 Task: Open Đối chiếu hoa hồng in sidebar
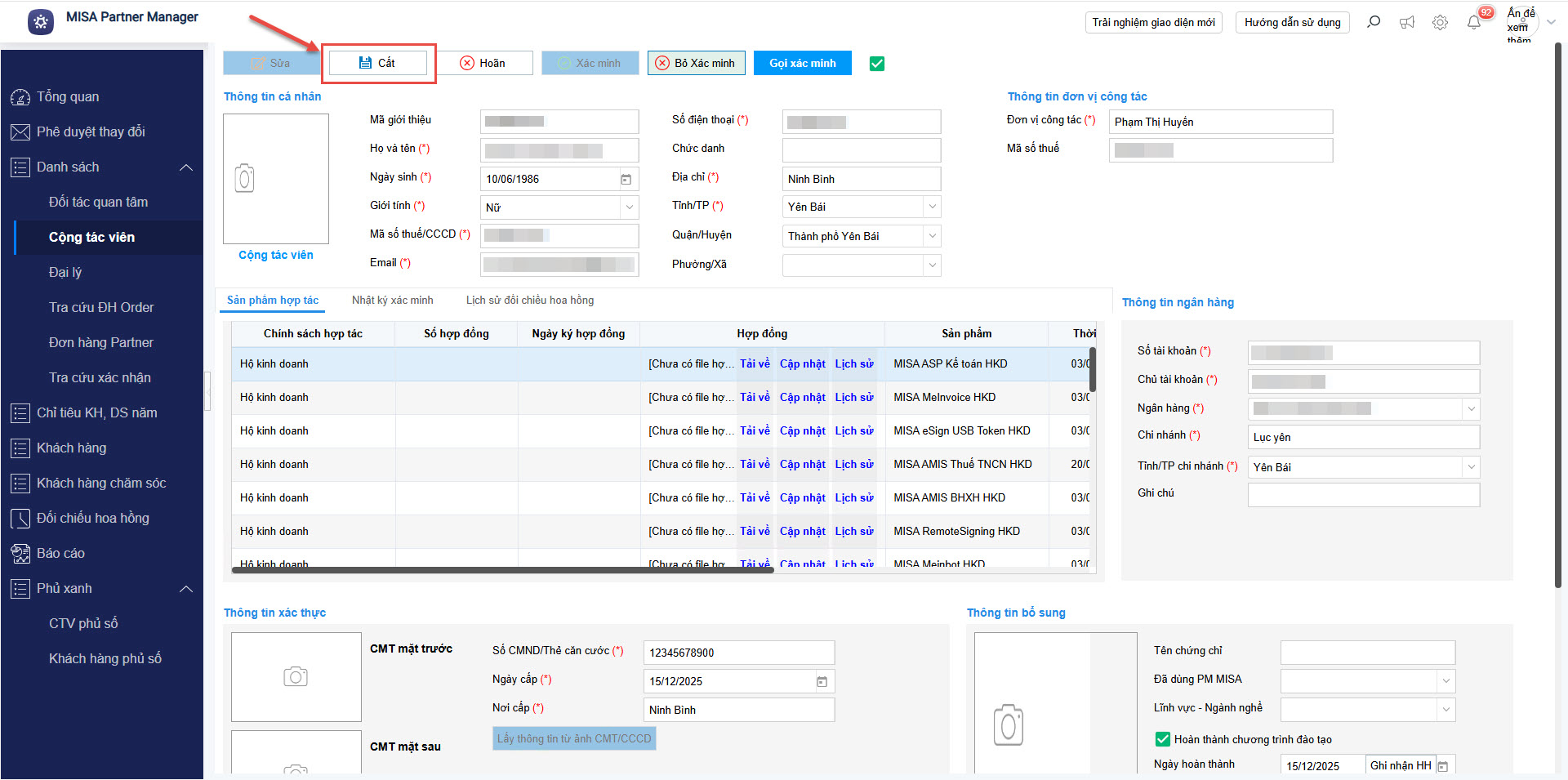coord(92,518)
